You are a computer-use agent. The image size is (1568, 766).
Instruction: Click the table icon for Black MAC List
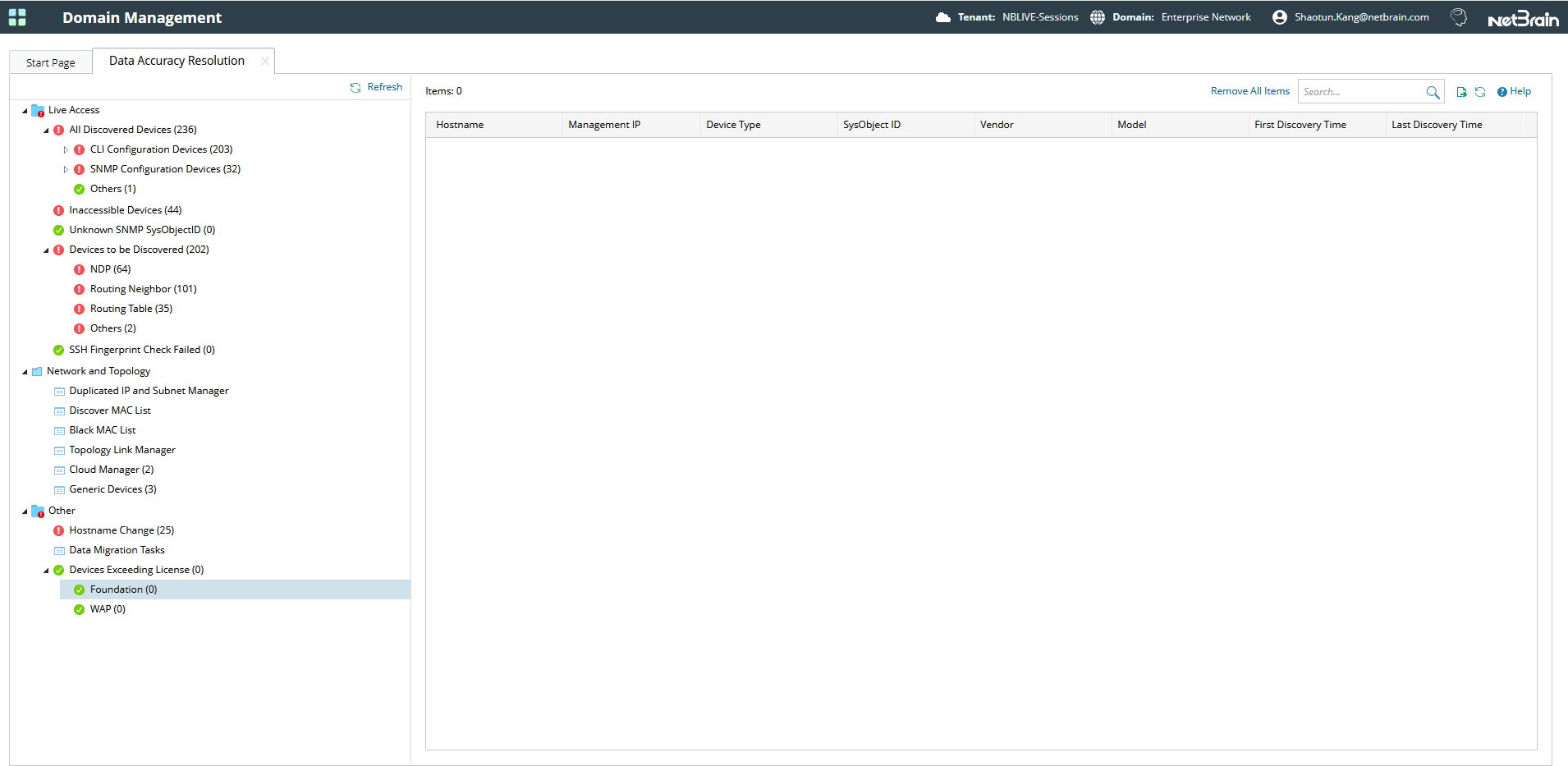[x=59, y=431]
